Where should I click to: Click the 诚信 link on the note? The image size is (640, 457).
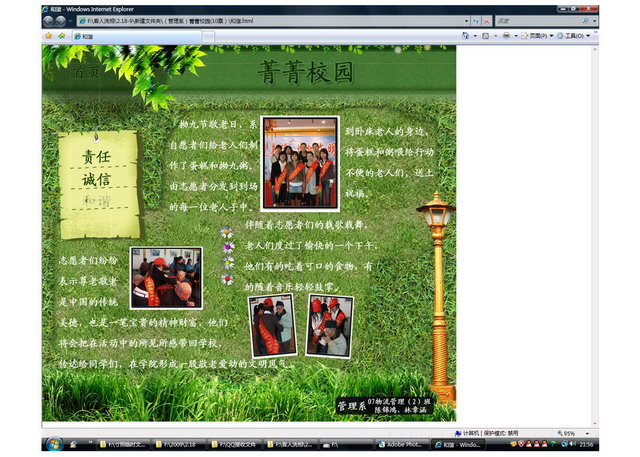pos(96,180)
